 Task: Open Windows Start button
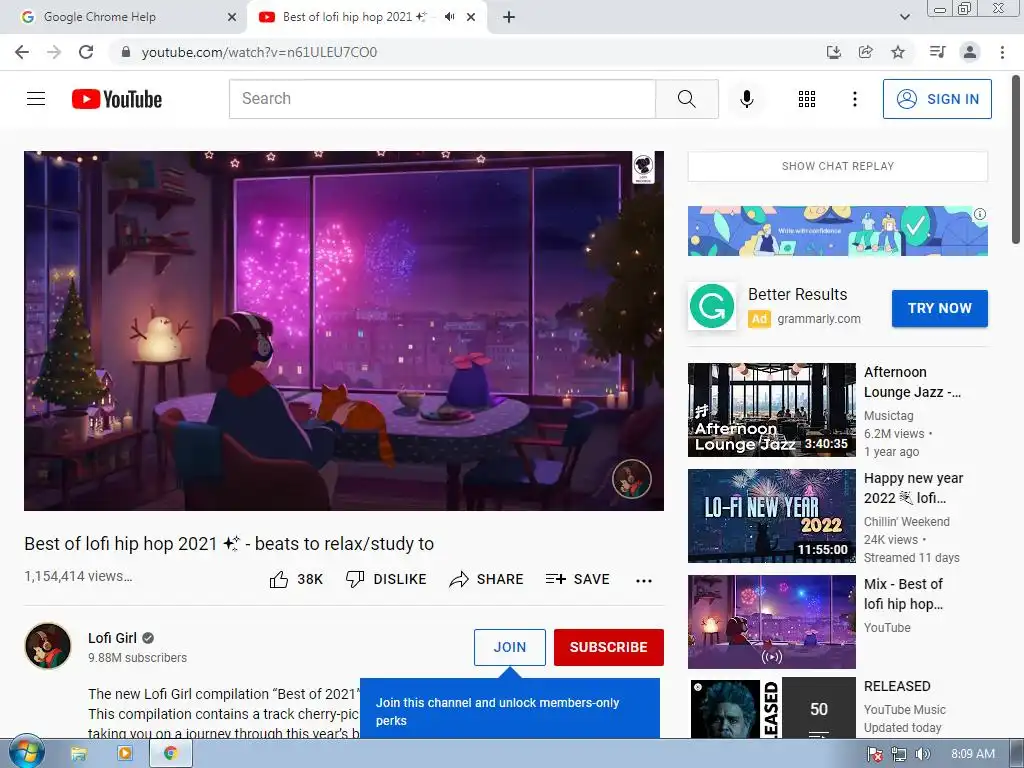tap(26, 753)
